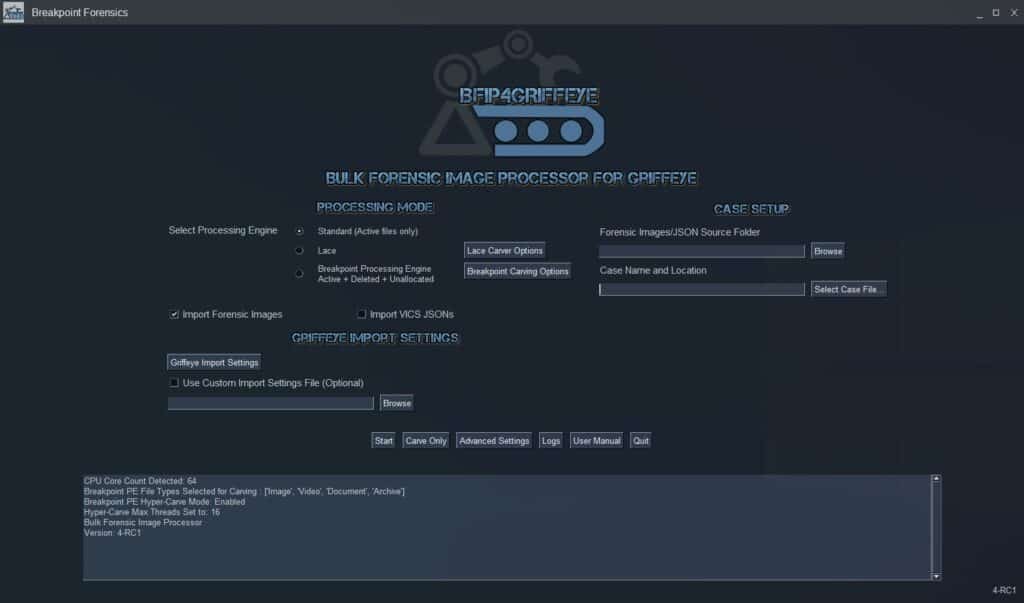Click the Quit button
This screenshot has width=1024, height=603.
tap(641, 441)
